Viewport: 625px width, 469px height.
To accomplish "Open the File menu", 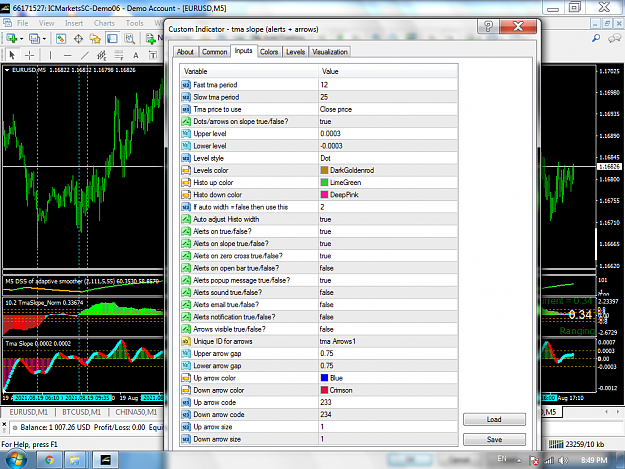I will point(22,23).
